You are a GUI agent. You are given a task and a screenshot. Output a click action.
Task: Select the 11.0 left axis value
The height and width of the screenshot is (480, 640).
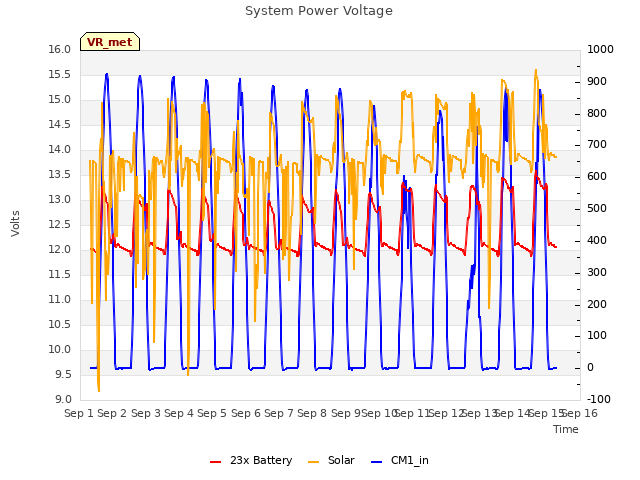click(60, 300)
